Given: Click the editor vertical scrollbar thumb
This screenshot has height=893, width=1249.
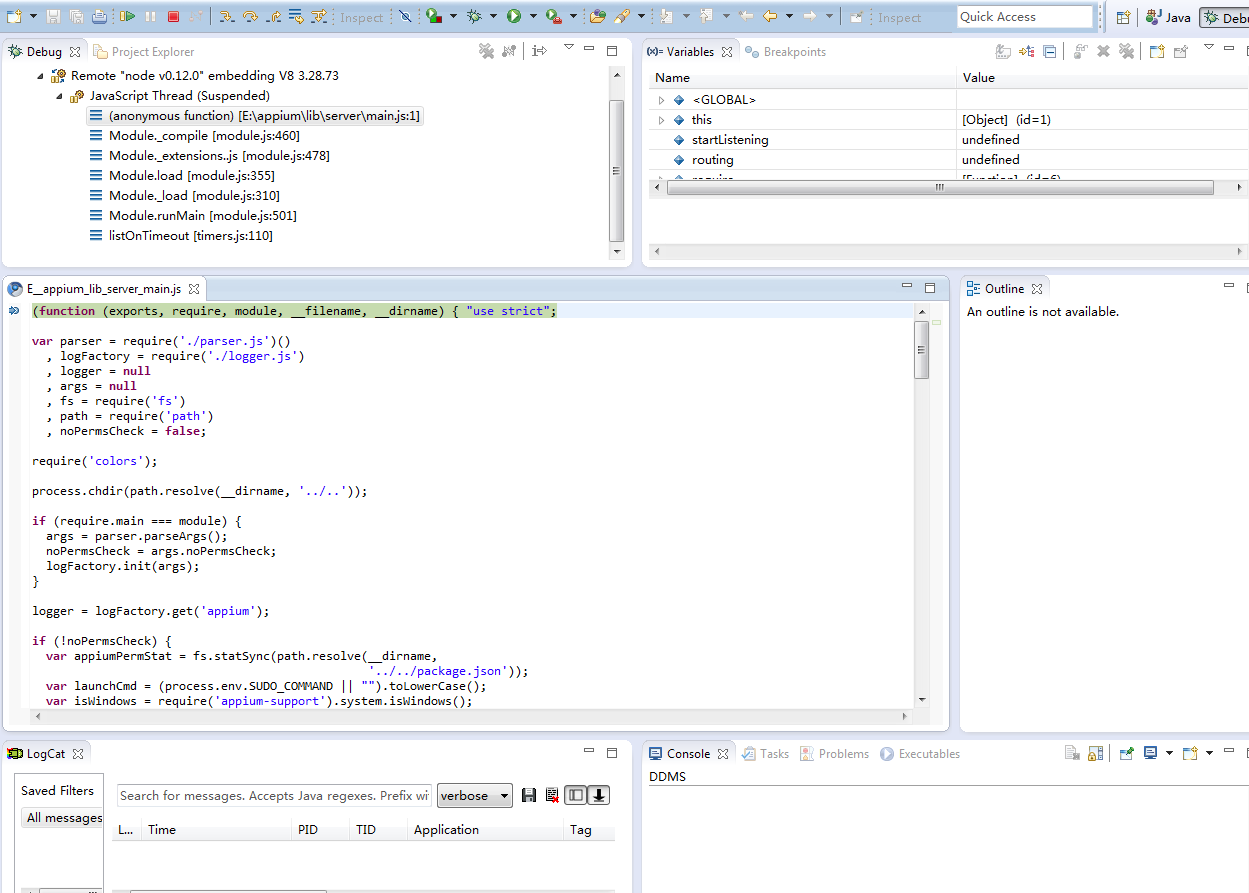Looking at the screenshot, I should point(921,350).
